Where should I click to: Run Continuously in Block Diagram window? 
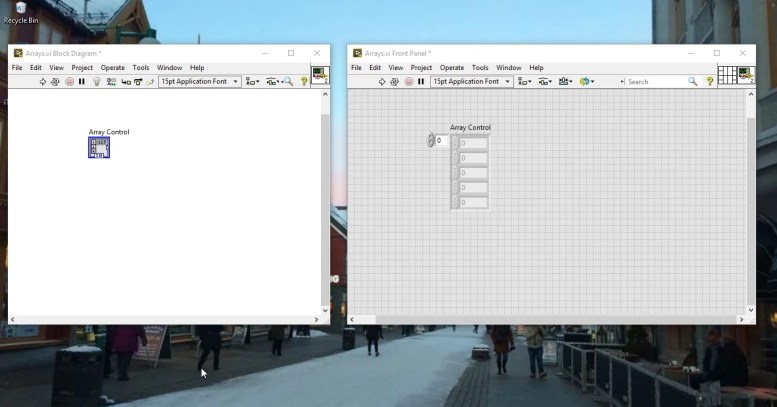tap(55, 82)
